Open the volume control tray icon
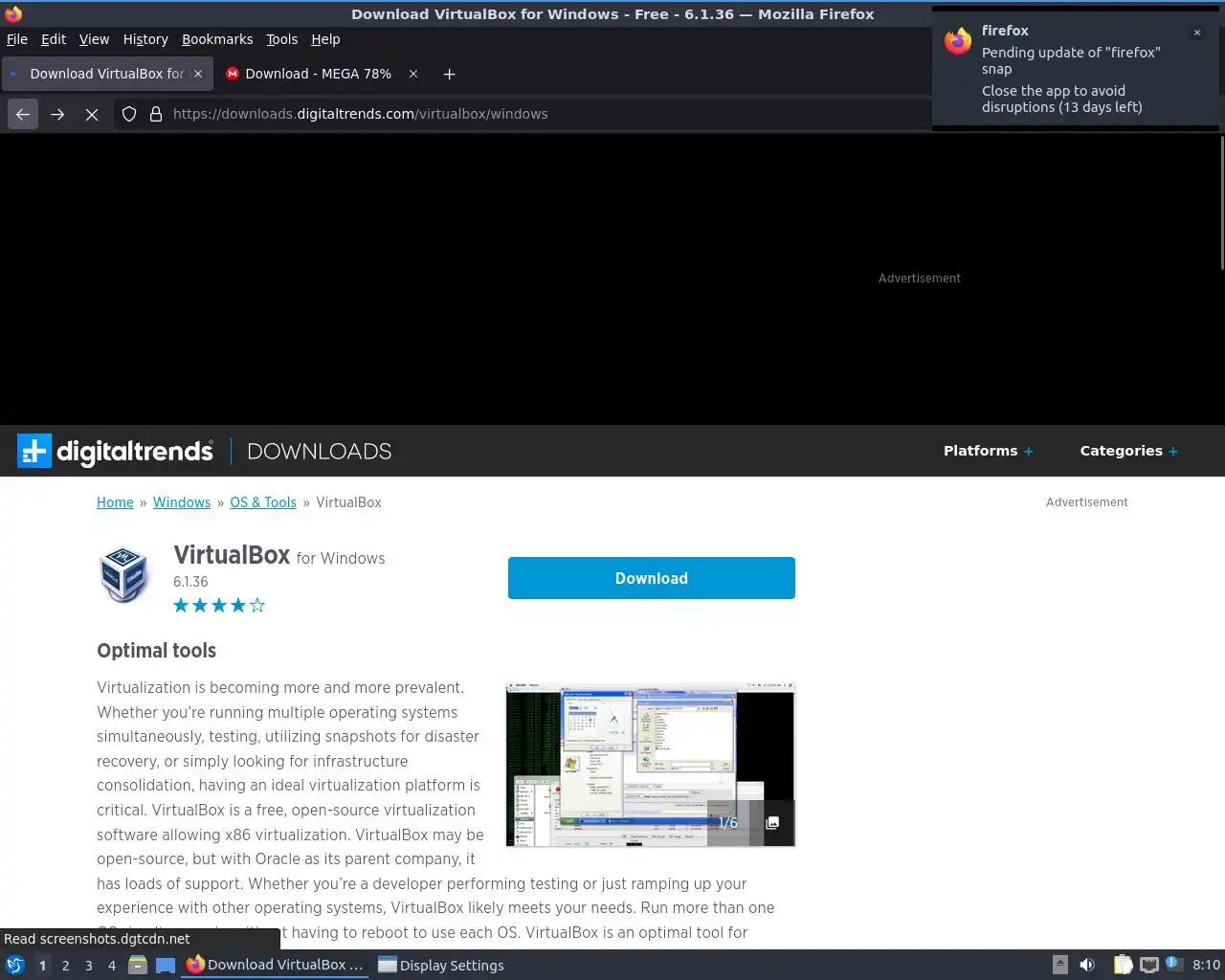 pyautogui.click(x=1087, y=965)
